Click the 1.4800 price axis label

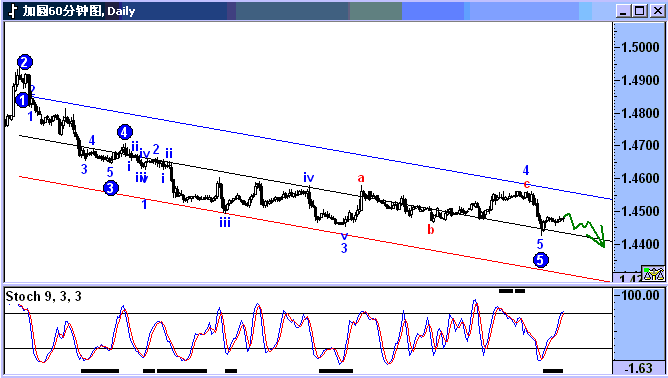[x=640, y=113]
